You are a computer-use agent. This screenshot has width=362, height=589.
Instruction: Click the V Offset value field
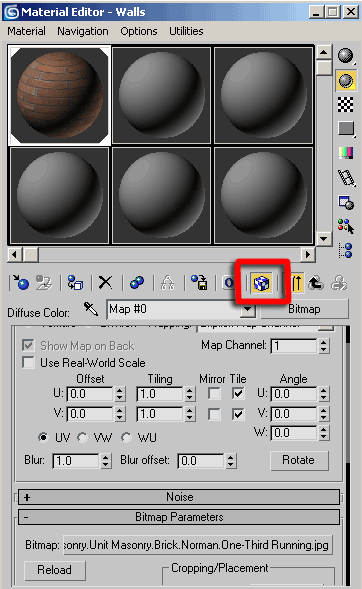coord(90,414)
